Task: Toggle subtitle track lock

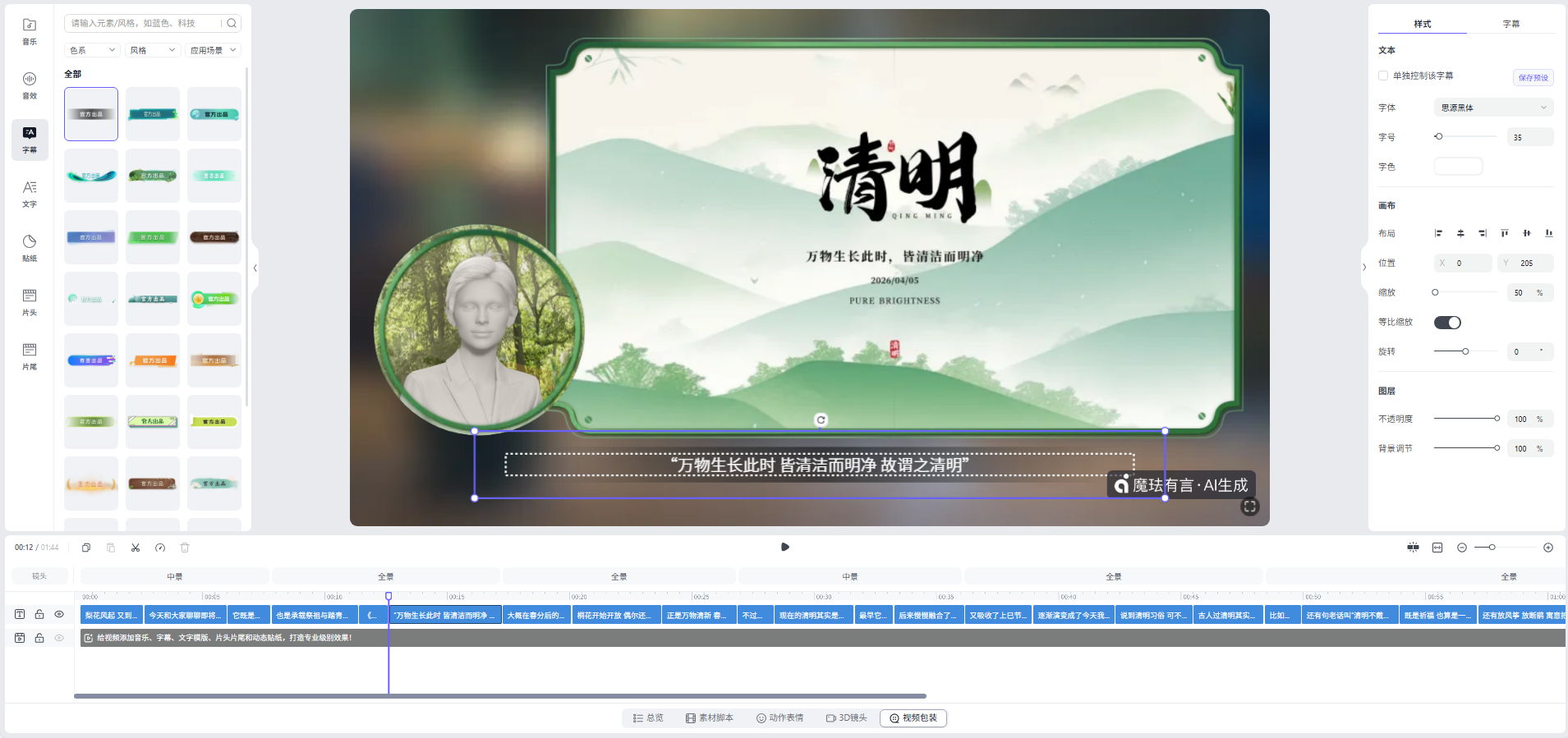Action: point(39,614)
